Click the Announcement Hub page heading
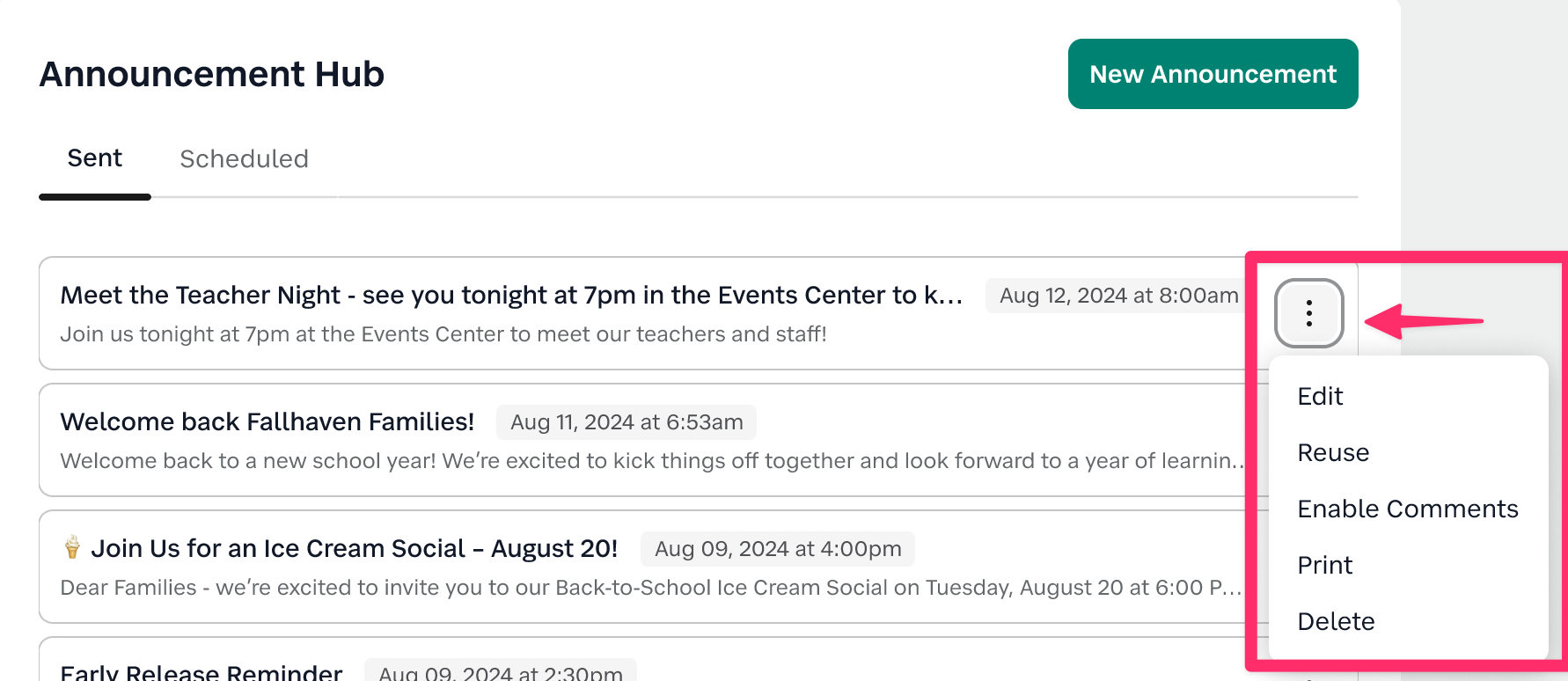Image resolution: width=1568 pixels, height=681 pixels. click(212, 74)
